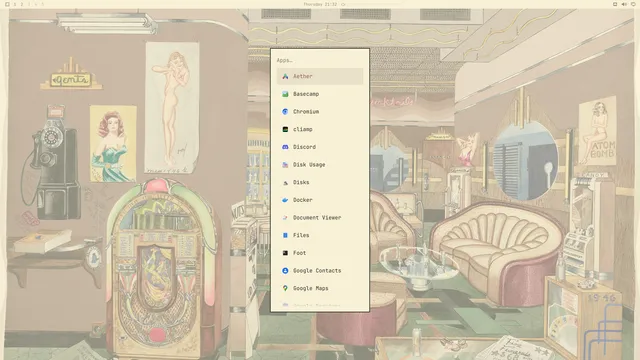Launch Docker via its whale icon
Image resolution: width=640 pixels, height=360 pixels.
point(285,200)
